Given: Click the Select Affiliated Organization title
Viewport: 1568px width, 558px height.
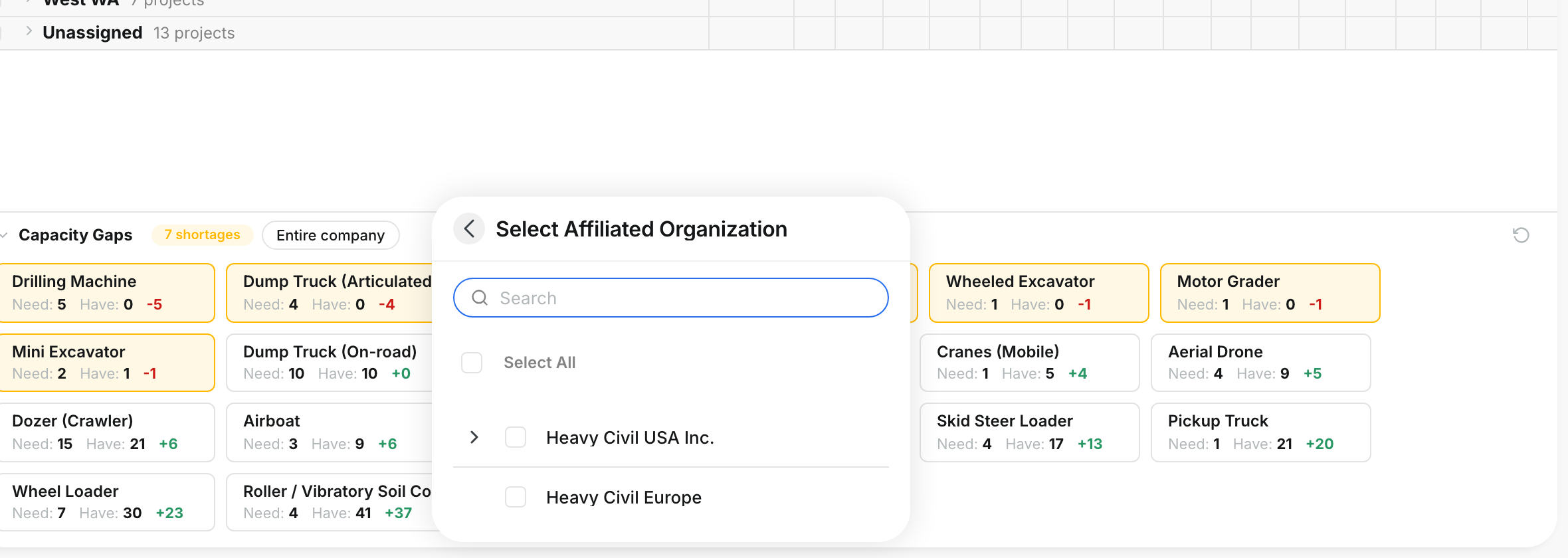Looking at the screenshot, I should pos(641,229).
